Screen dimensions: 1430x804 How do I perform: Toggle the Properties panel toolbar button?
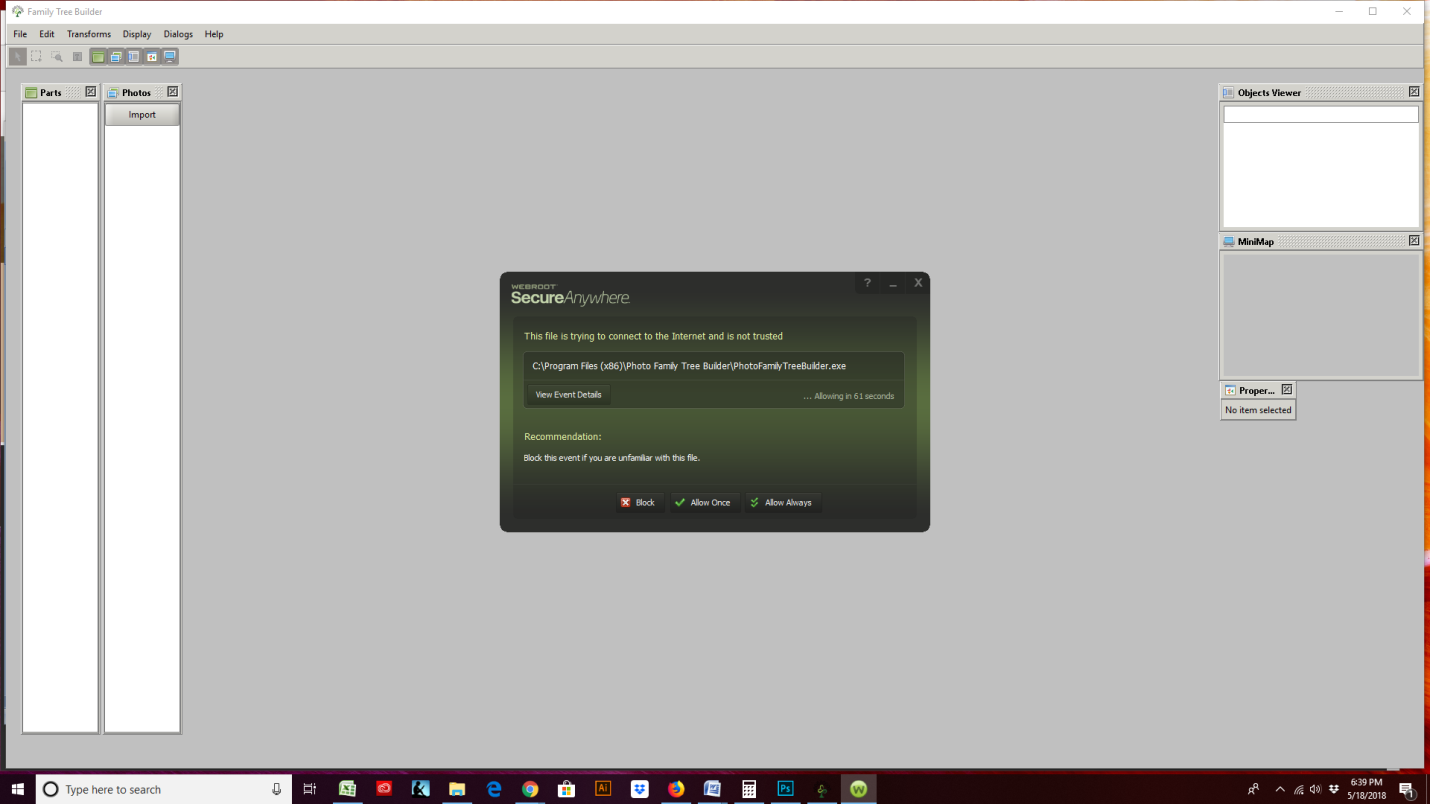coord(151,57)
